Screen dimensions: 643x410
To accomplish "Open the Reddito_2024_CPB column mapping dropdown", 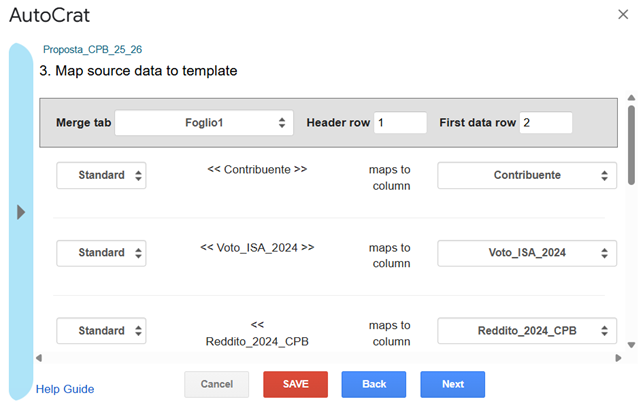I will coord(527,330).
